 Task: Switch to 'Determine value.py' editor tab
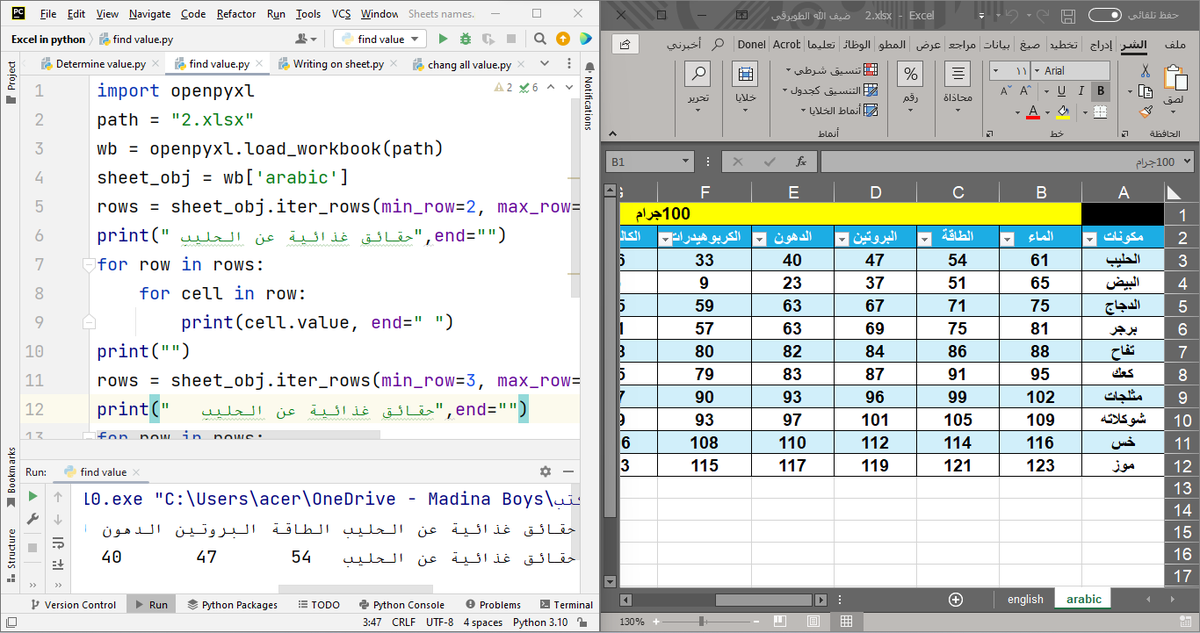(x=100, y=64)
